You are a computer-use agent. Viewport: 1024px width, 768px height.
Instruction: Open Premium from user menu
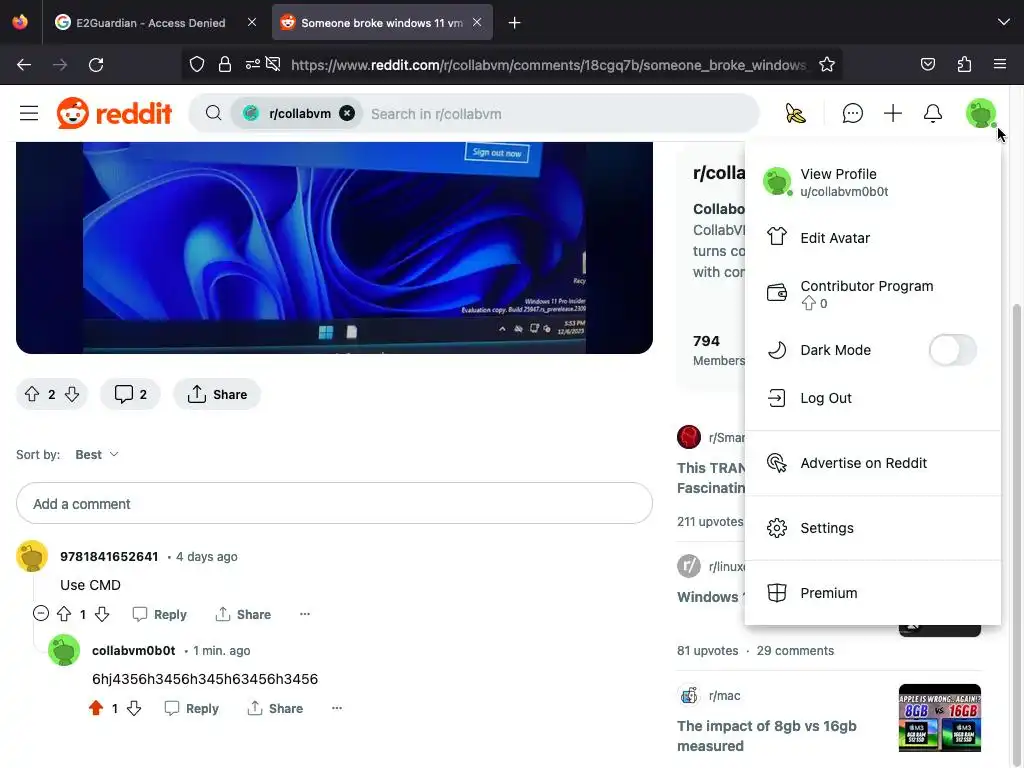pos(872,593)
